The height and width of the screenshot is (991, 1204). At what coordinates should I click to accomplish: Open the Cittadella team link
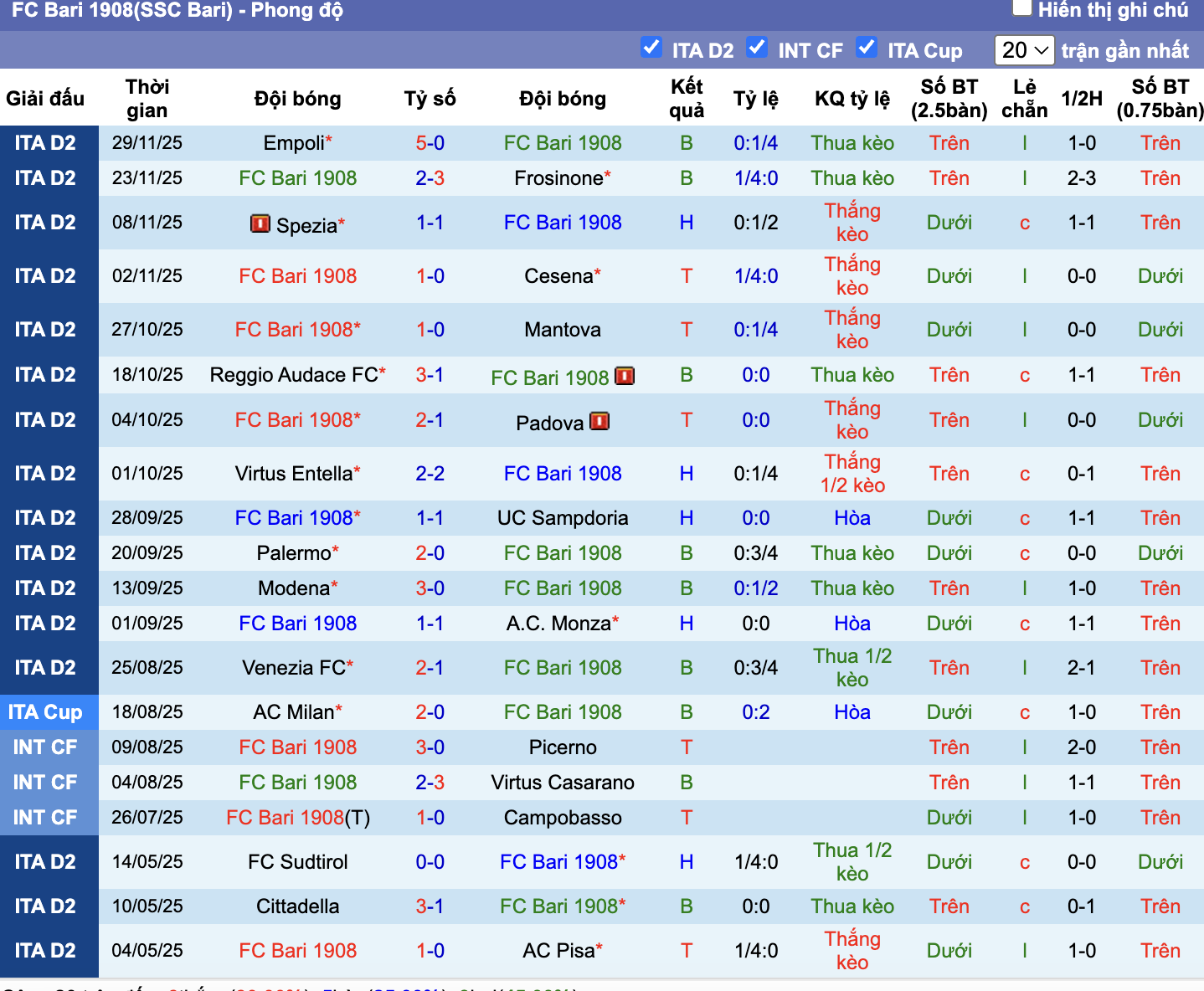(x=297, y=906)
